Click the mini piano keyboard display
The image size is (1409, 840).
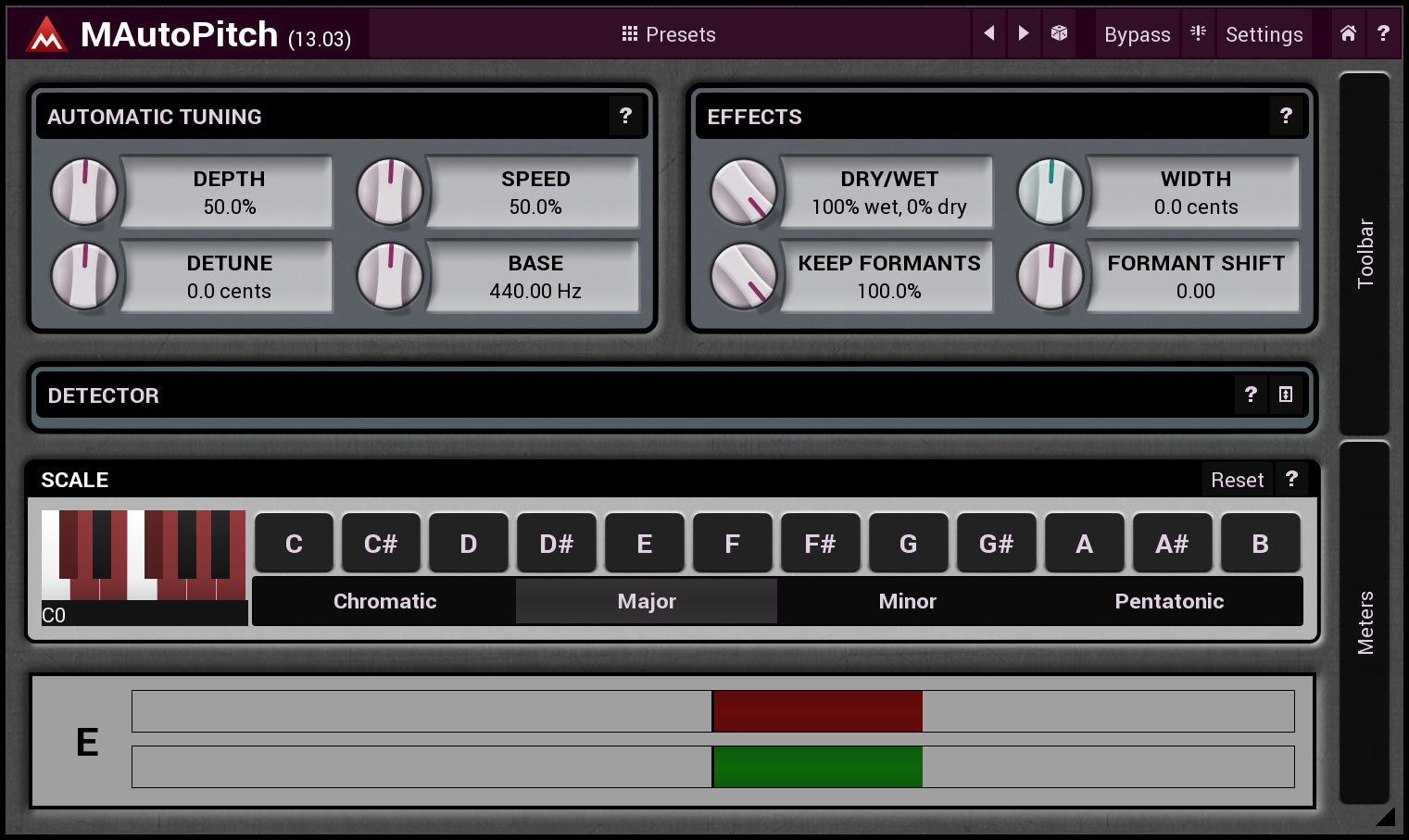coord(145,556)
